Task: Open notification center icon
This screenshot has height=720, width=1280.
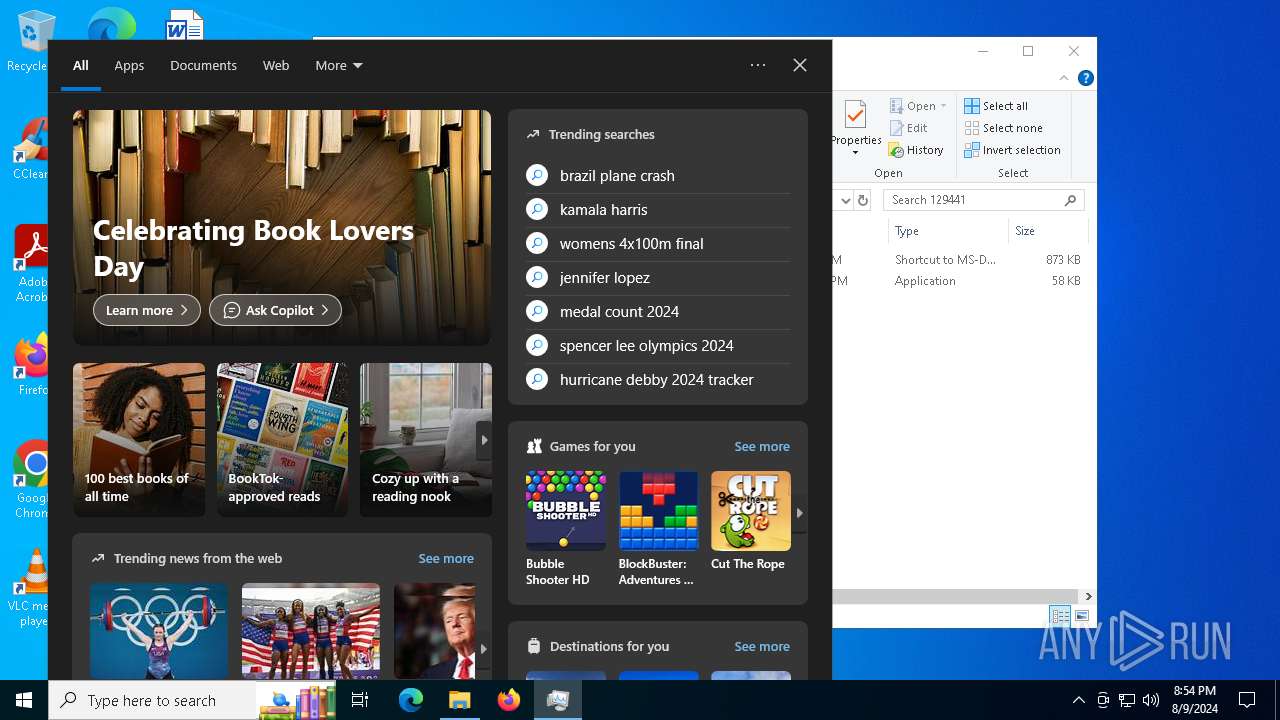Action: pos(1247,700)
